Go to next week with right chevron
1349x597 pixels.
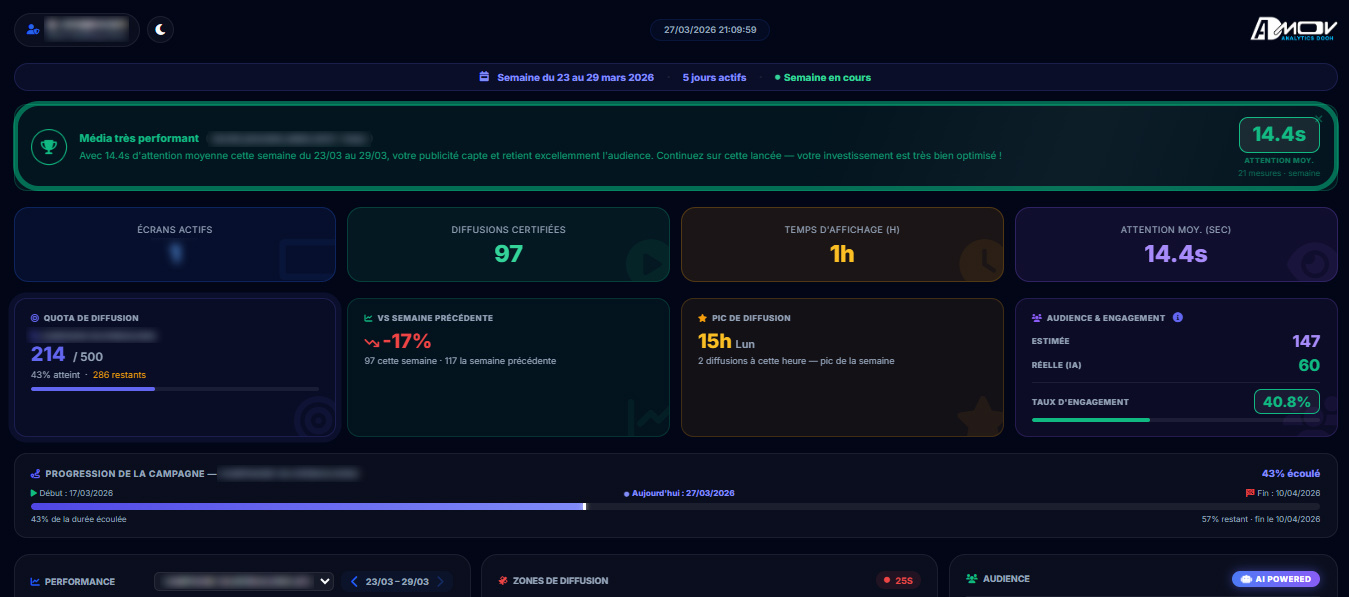pyautogui.click(x=440, y=581)
